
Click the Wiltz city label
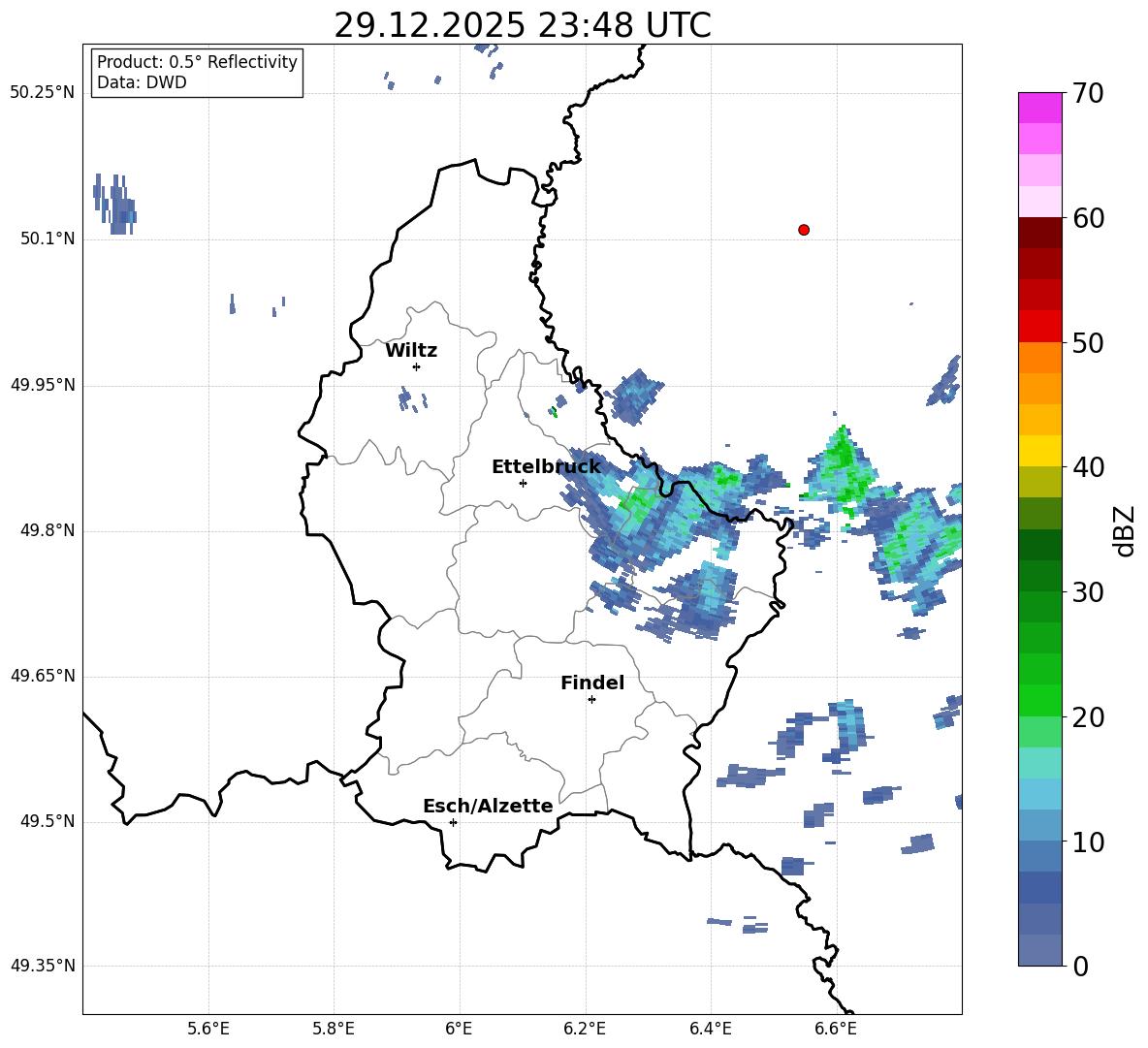tap(411, 351)
